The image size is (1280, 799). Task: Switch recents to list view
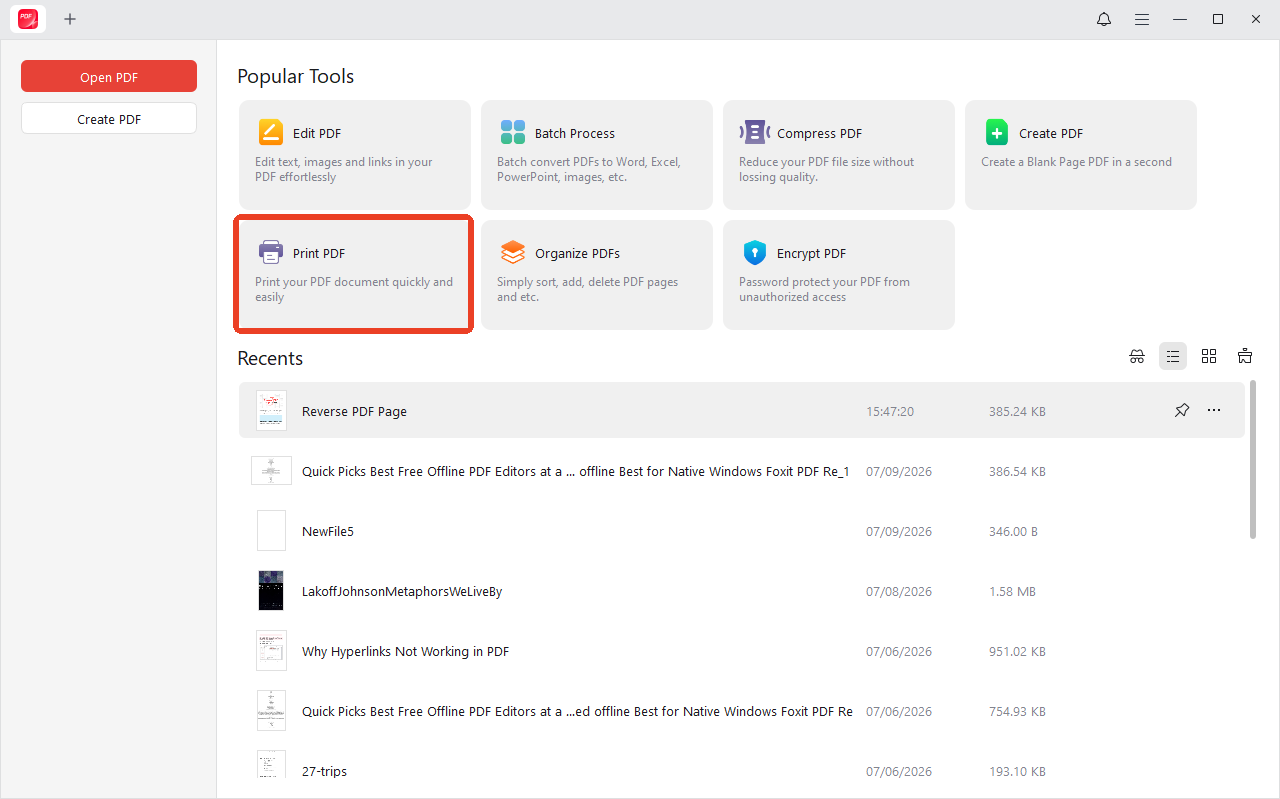click(x=1173, y=356)
